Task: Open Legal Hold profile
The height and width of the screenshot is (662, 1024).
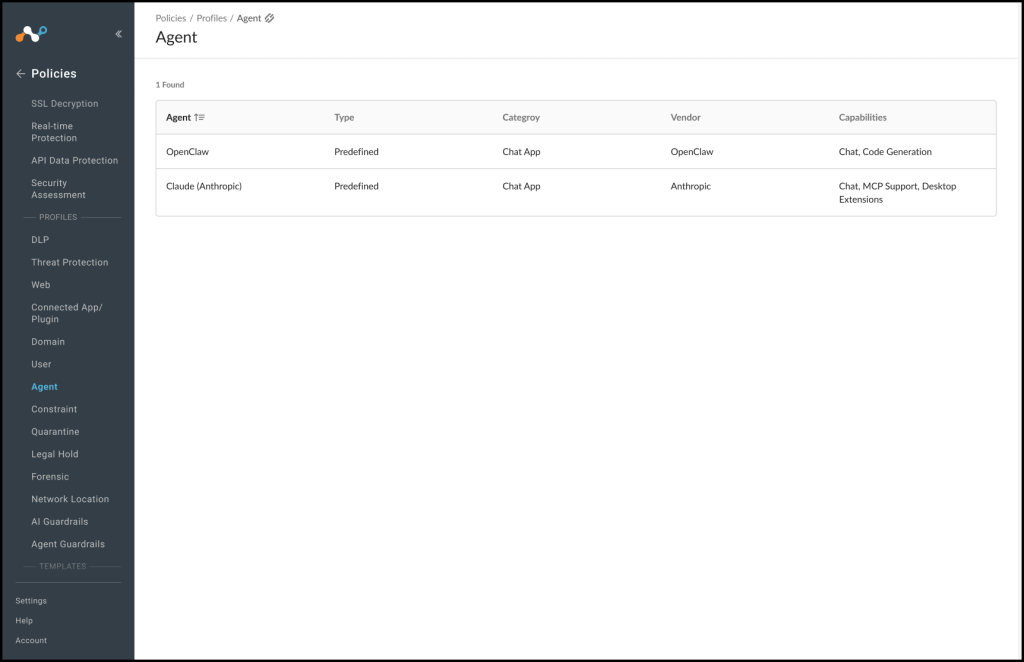Action: pyautogui.click(x=55, y=454)
